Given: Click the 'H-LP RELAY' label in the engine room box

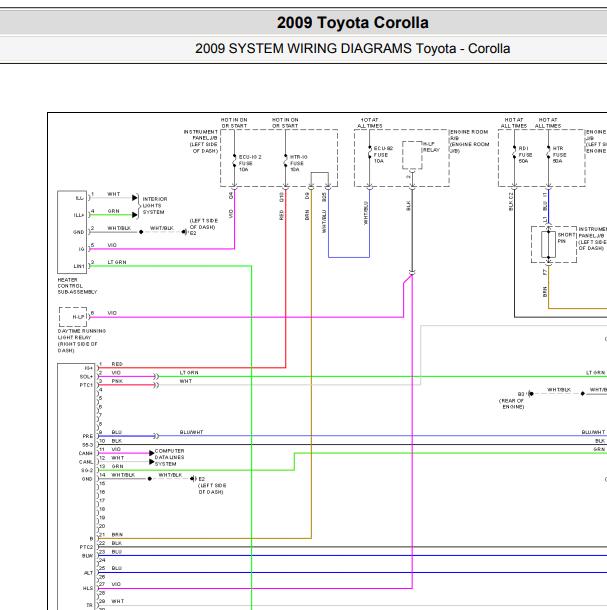Looking at the screenshot, I should (x=431, y=147).
